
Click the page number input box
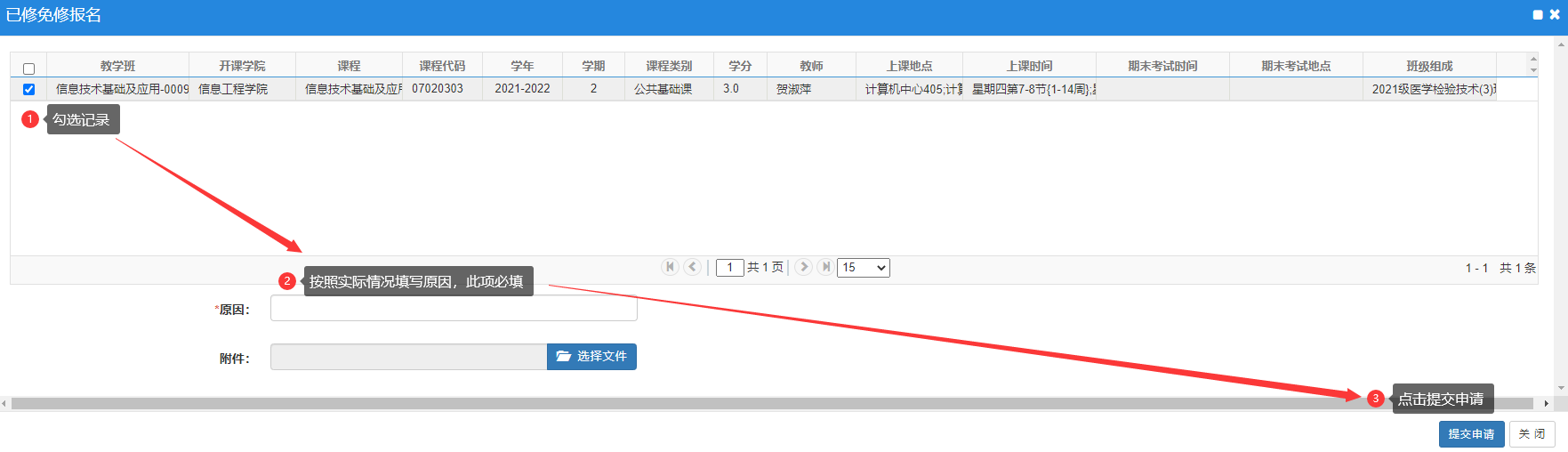point(730,268)
